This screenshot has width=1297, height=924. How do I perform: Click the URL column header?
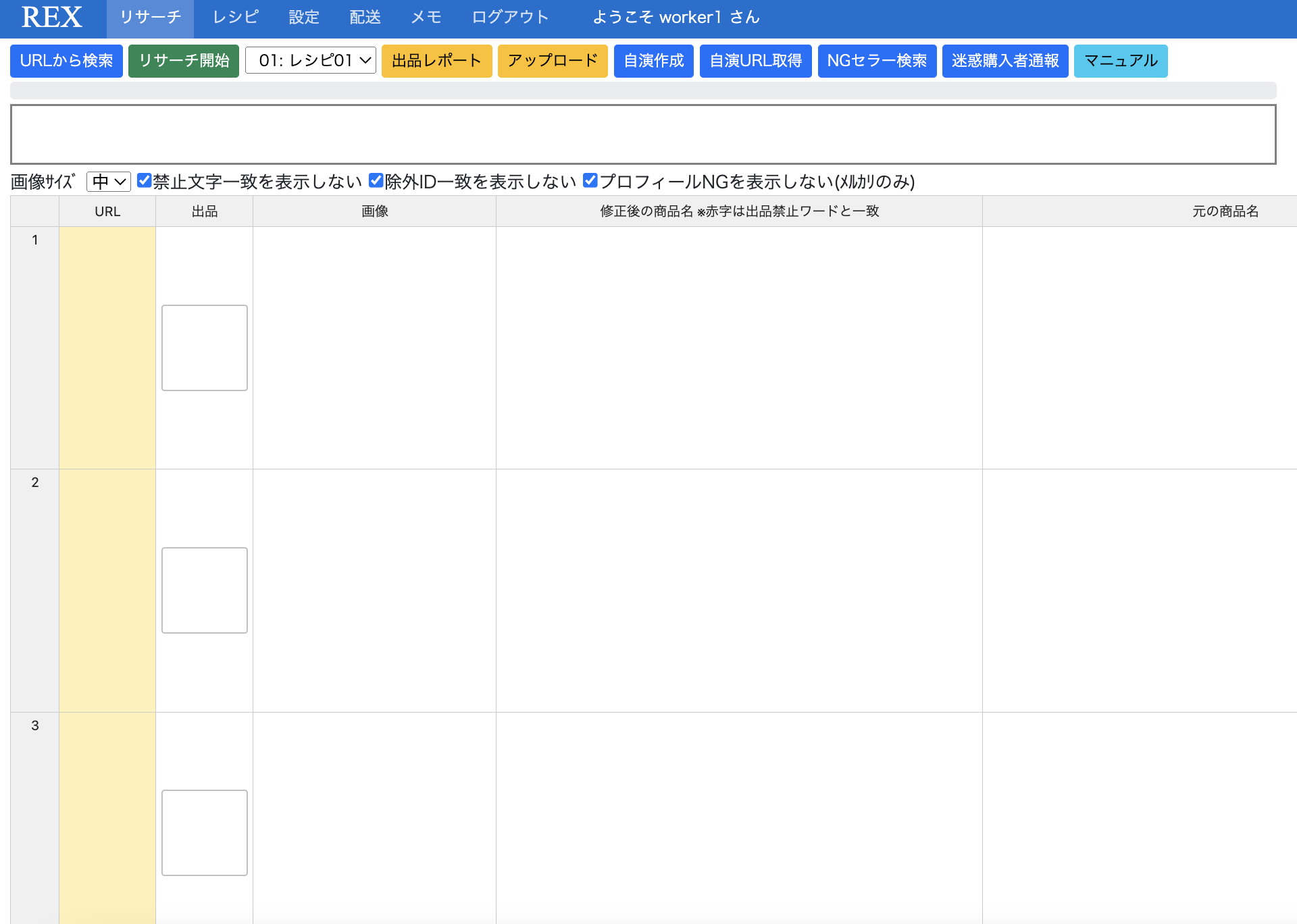(107, 211)
